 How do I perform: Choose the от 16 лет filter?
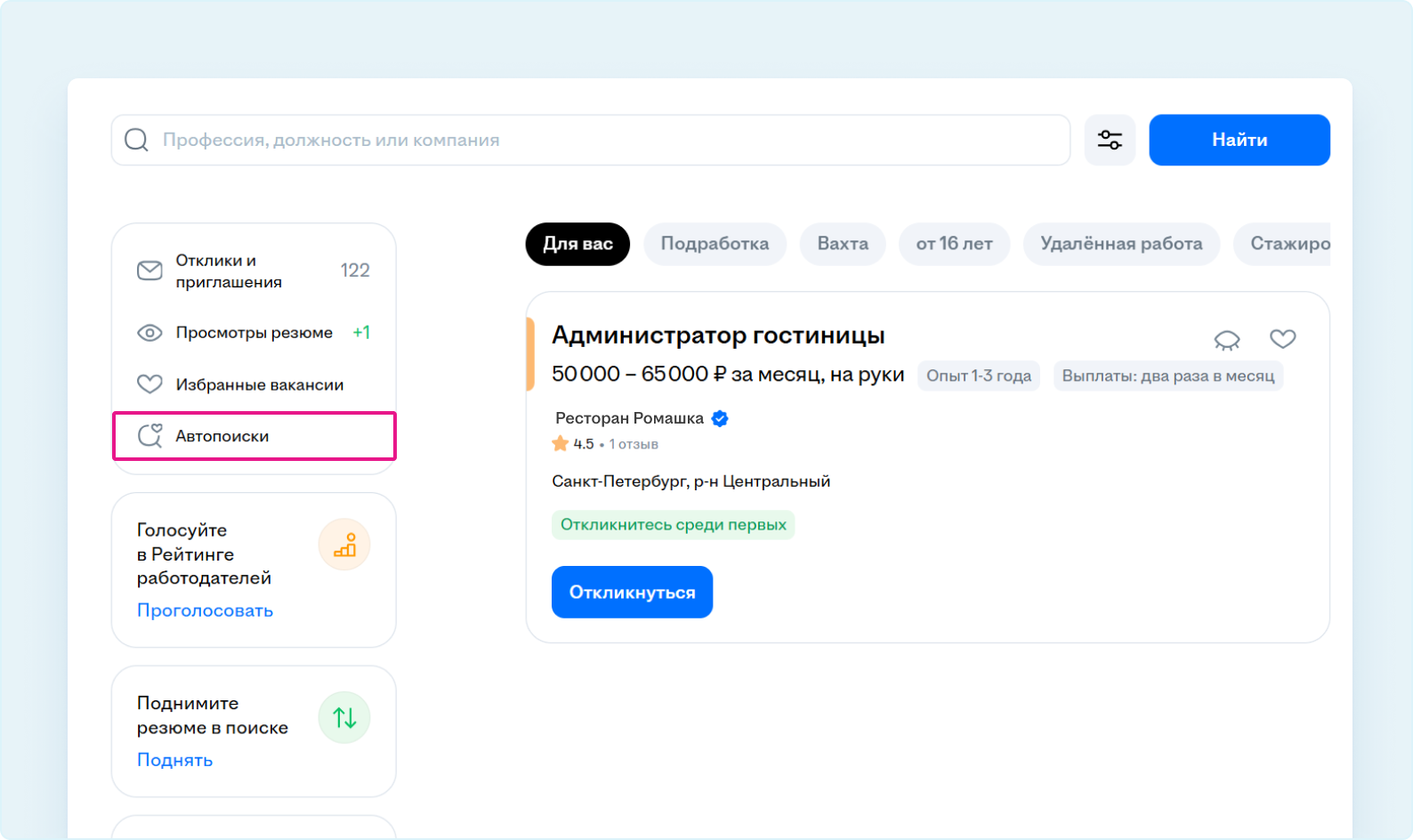954,244
